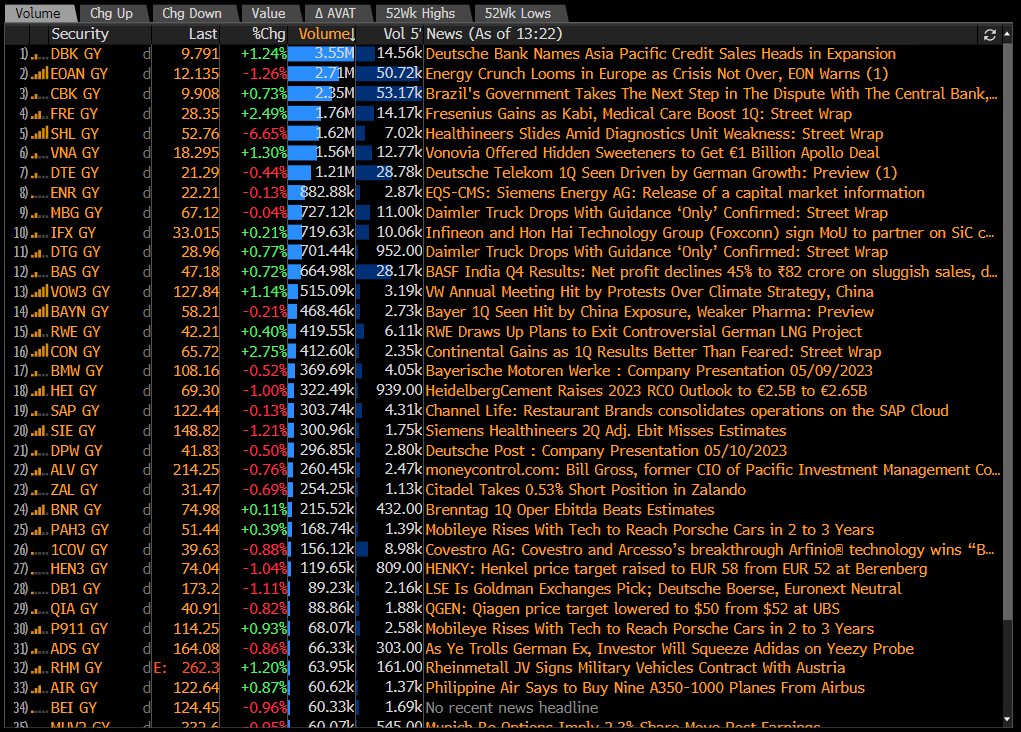Open the Chg Up tab

[111, 13]
